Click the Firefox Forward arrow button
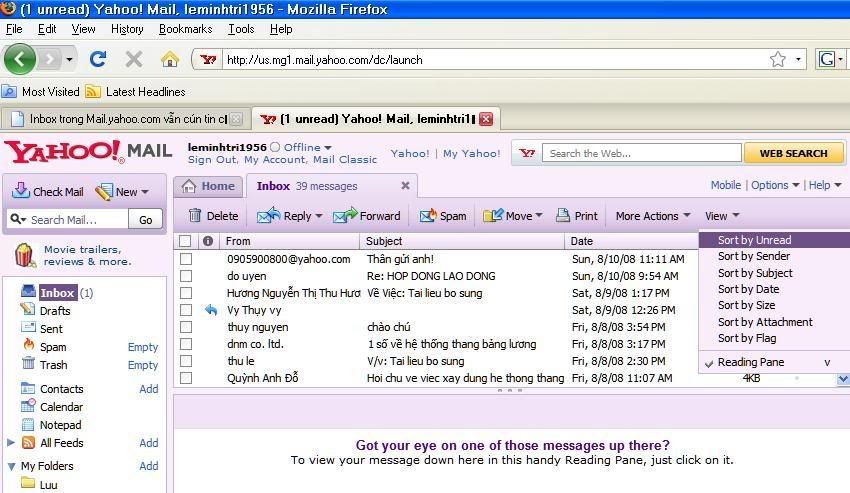 tap(50, 59)
